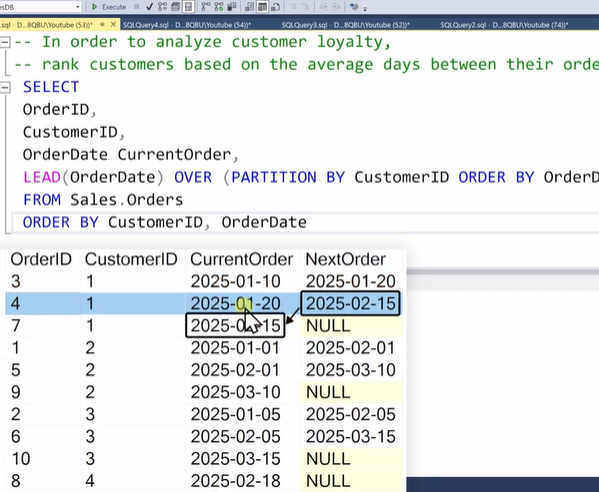
Task: Click the Comment out selected lines icon
Action: click(293, 7)
